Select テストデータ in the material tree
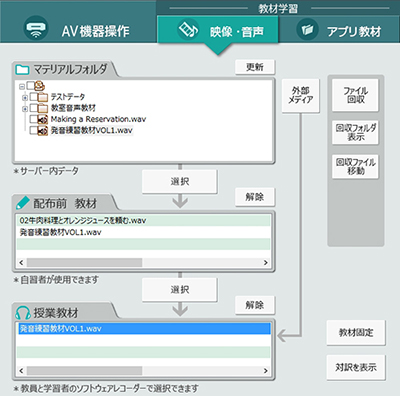The width and height of the screenshot is (400, 396). click(68, 97)
